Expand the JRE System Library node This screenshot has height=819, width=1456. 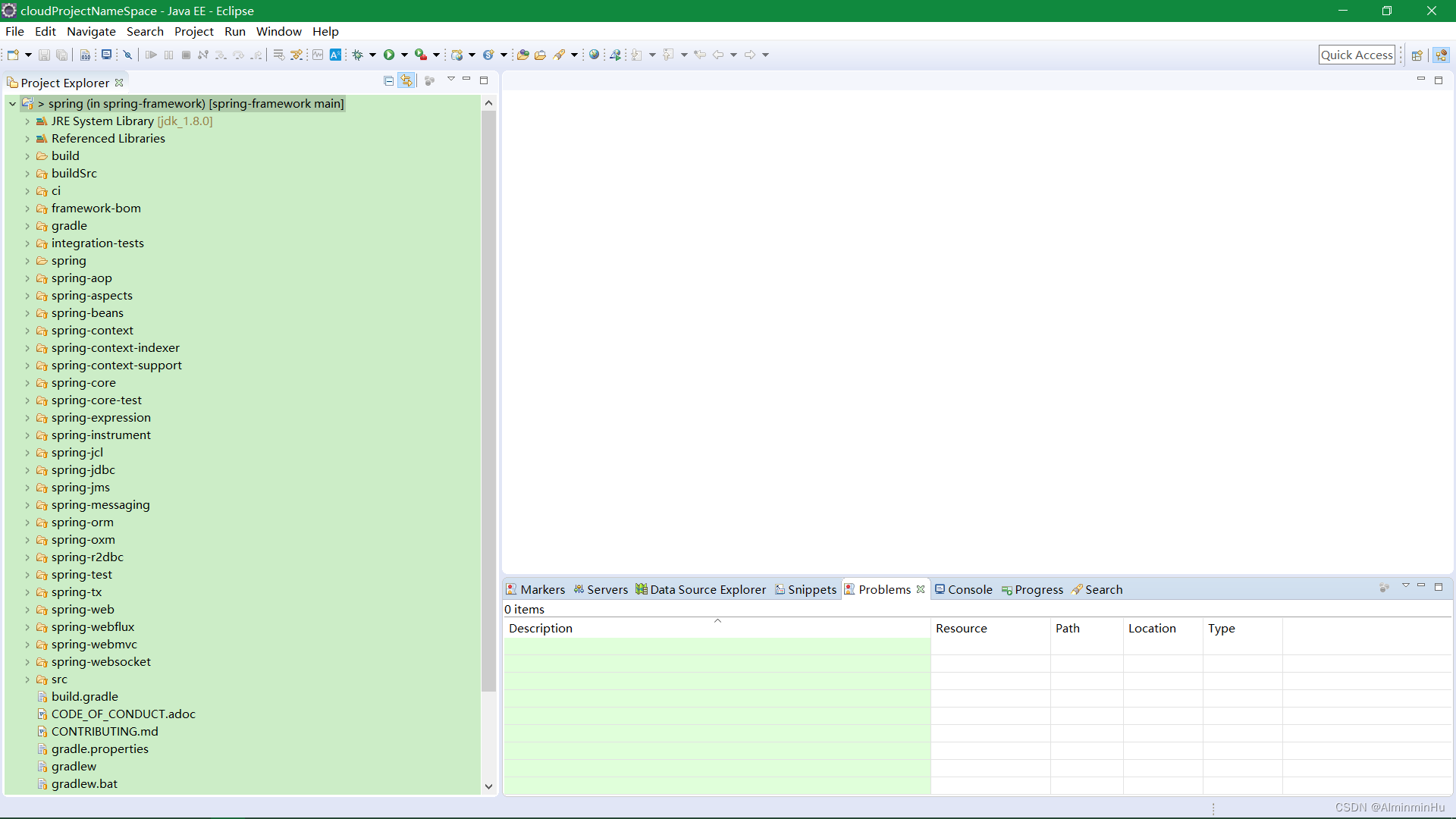pyautogui.click(x=27, y=121)
